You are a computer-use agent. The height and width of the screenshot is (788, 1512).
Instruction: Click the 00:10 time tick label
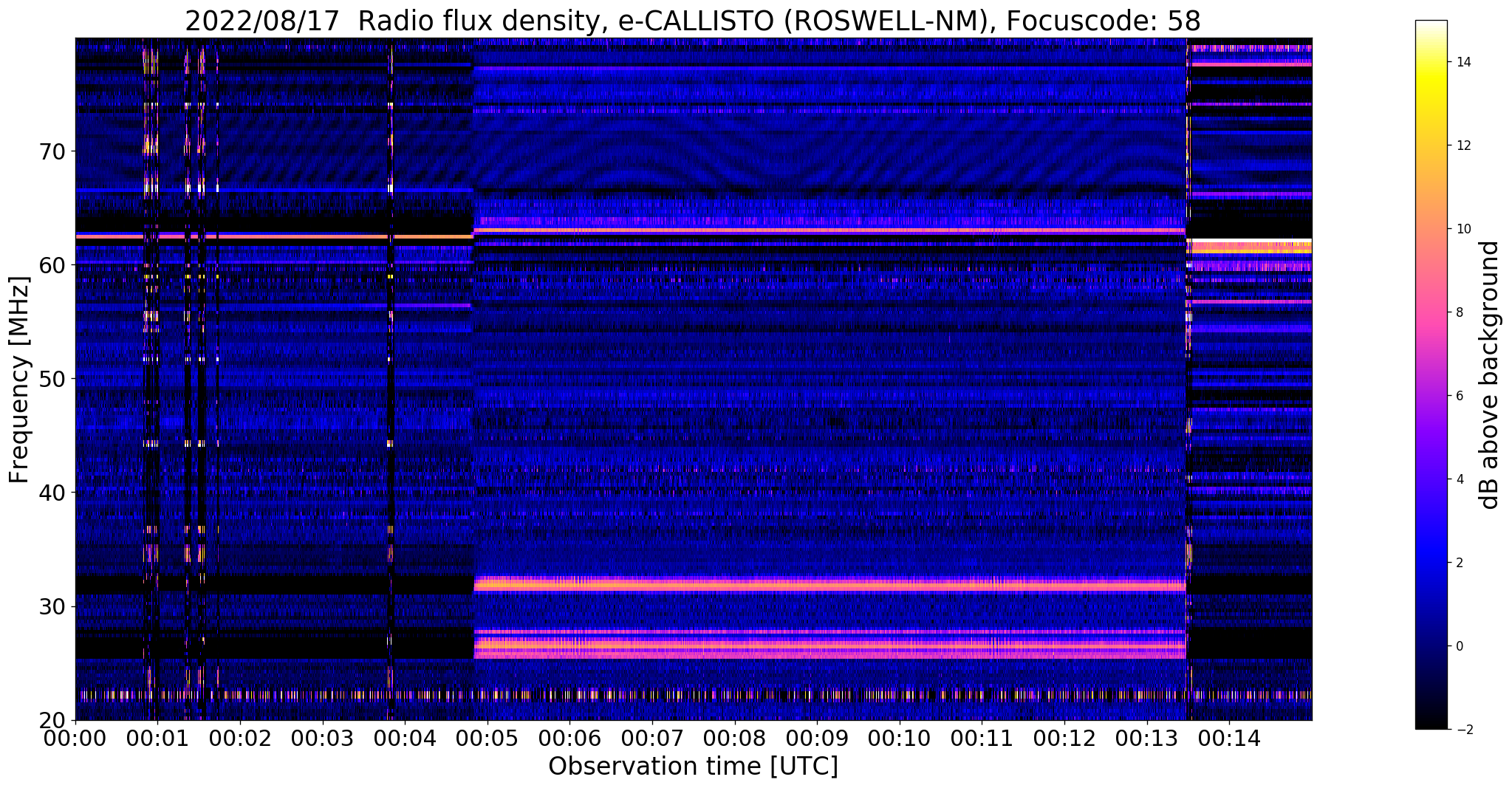tap(900, 739)
